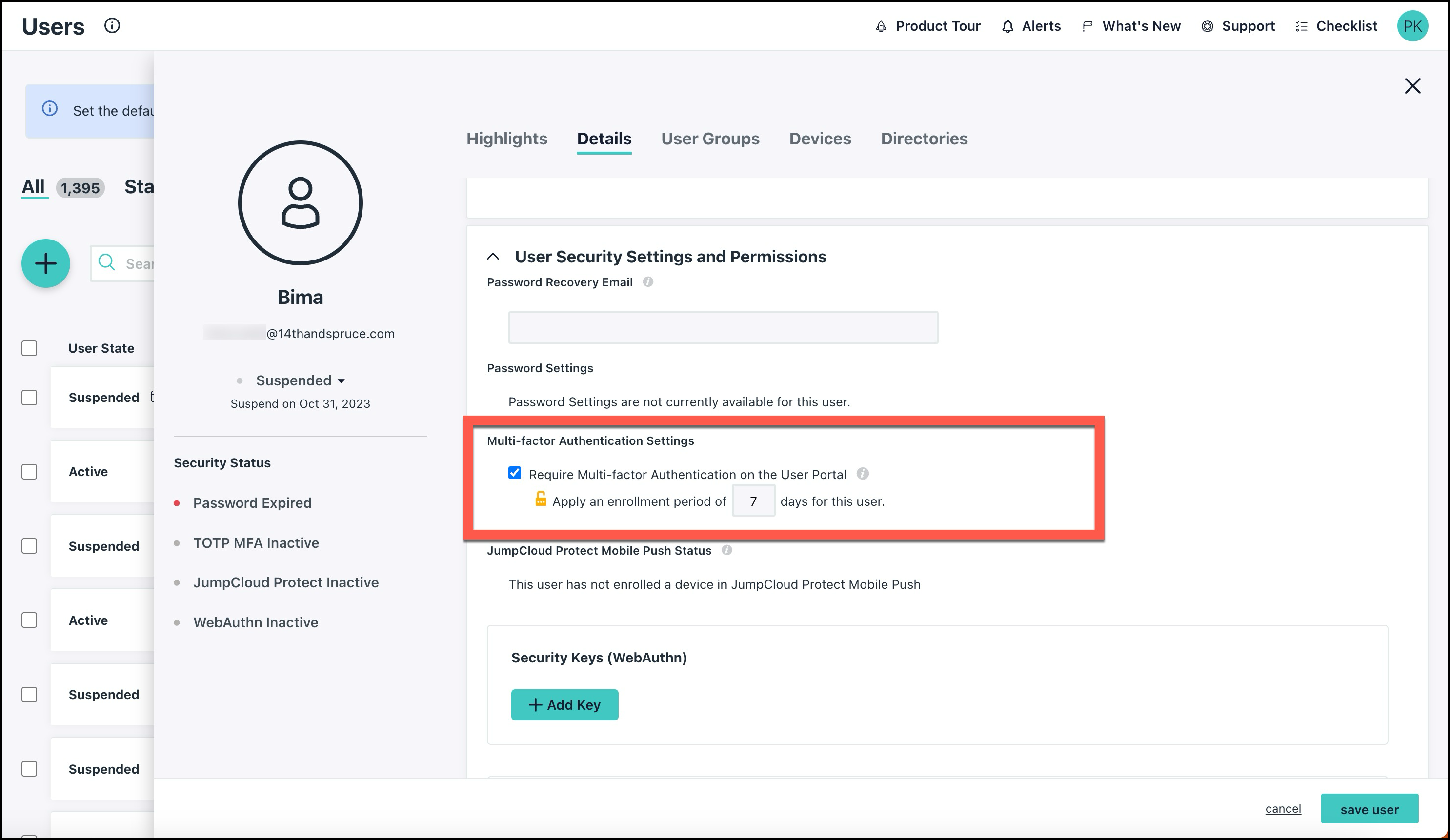Open the Checklist menu

[x=1336, y=26]
